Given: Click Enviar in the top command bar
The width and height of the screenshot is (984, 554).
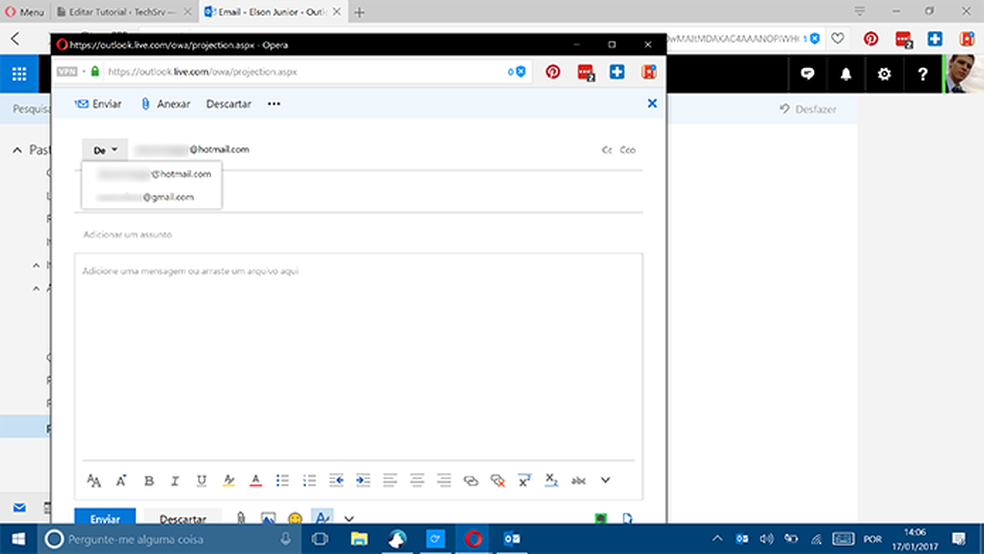Looking at the screenshot, I should (98, 104).
